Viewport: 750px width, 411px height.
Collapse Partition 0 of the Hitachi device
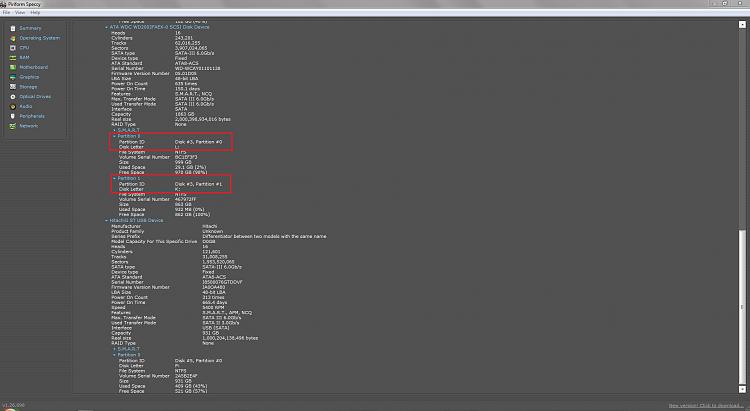click(114, 355)
